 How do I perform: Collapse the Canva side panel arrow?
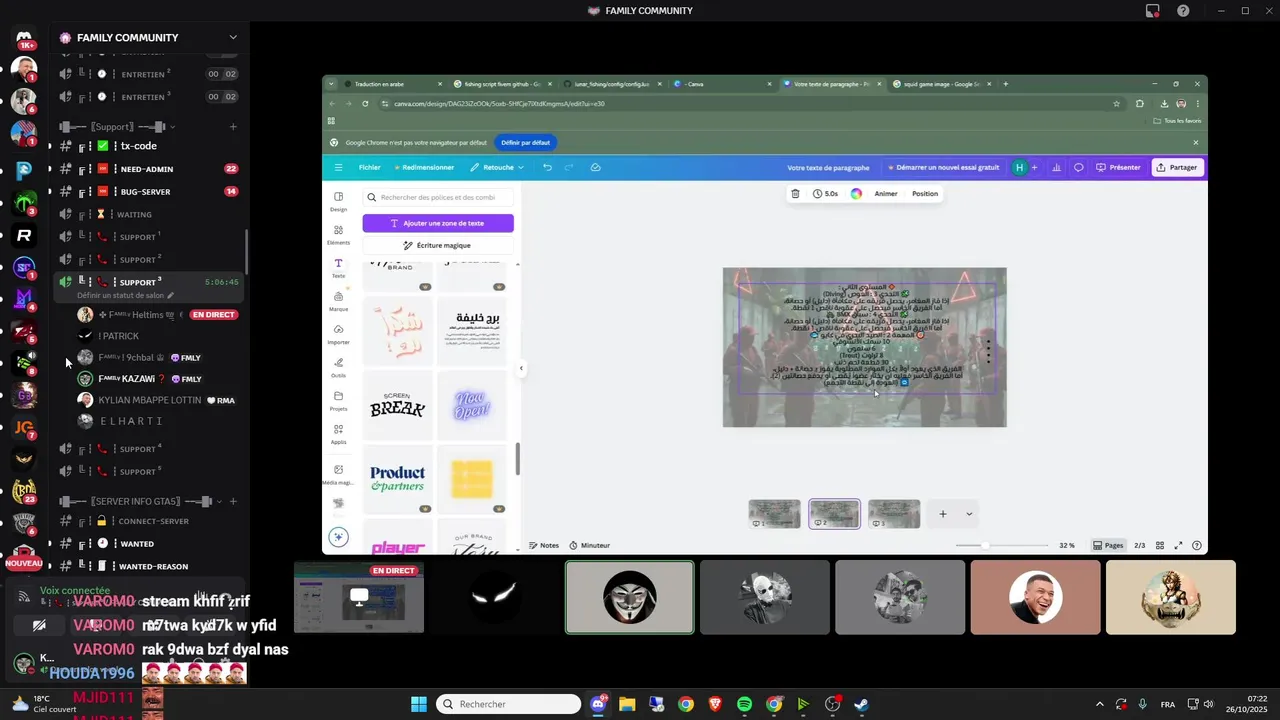click(521, 368)
